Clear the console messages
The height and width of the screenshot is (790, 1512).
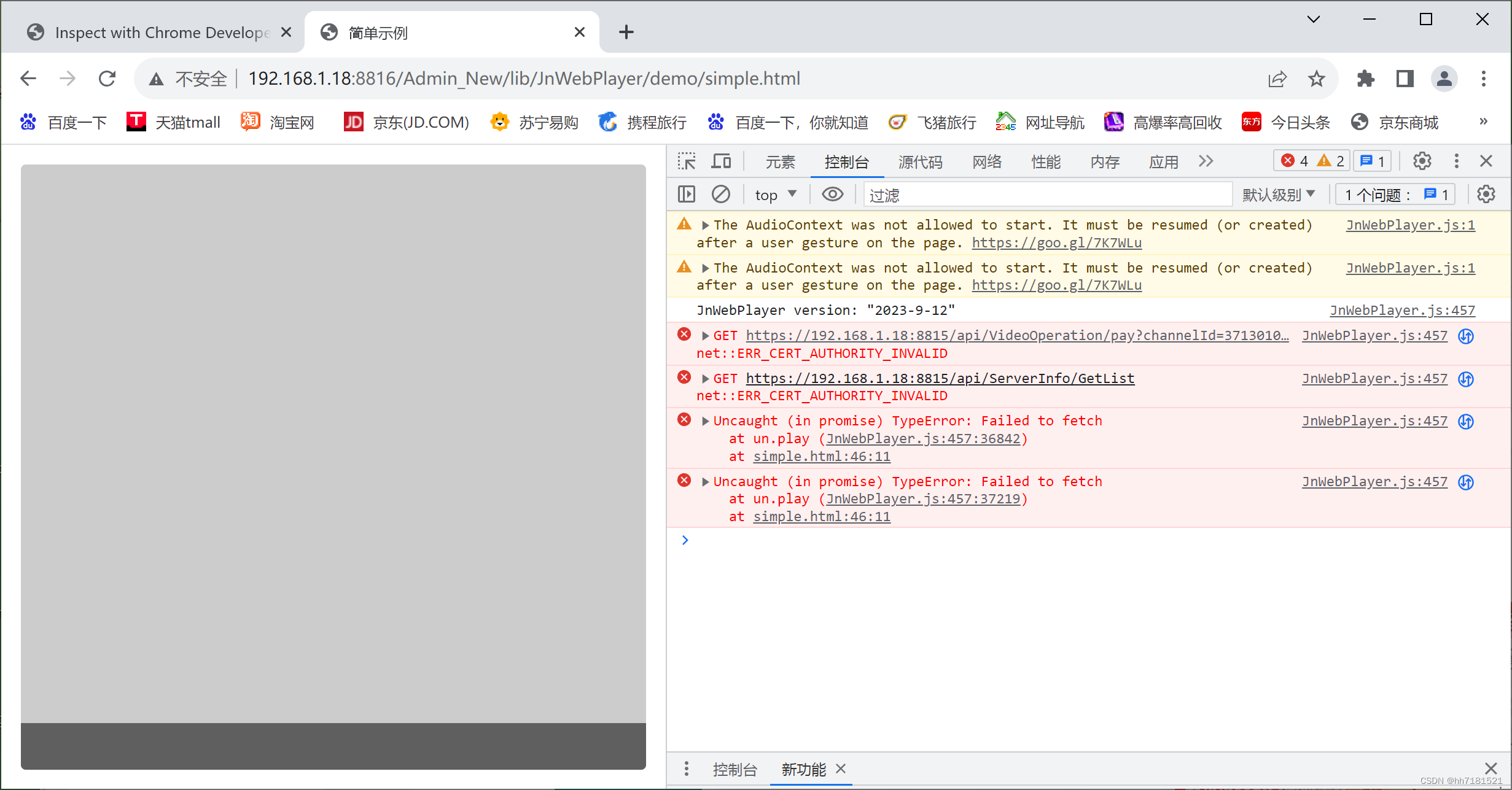click(721, 194)
